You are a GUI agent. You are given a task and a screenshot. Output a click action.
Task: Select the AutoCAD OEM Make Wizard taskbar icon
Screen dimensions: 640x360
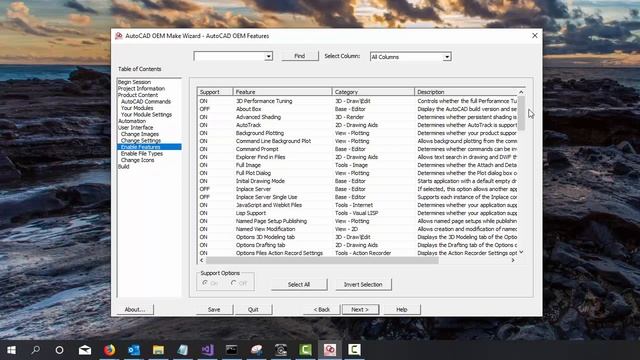pos(330,350)
